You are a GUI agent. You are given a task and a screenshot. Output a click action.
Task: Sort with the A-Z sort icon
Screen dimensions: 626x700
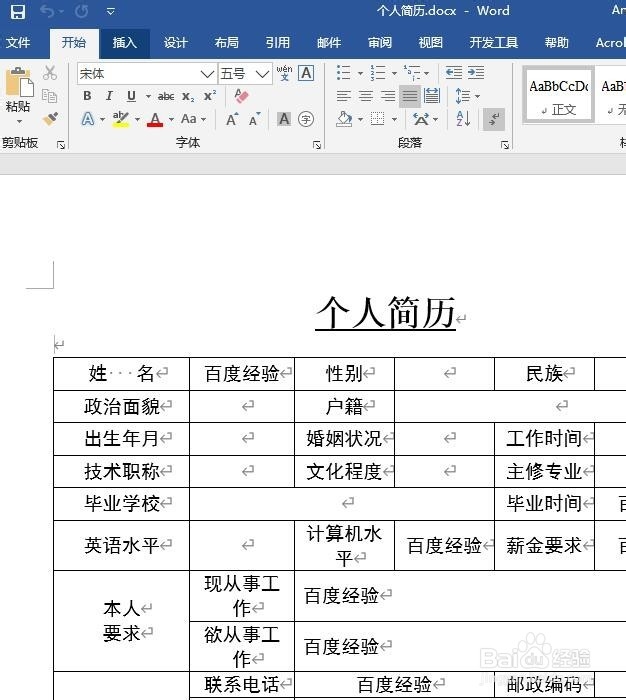point(463,119)
